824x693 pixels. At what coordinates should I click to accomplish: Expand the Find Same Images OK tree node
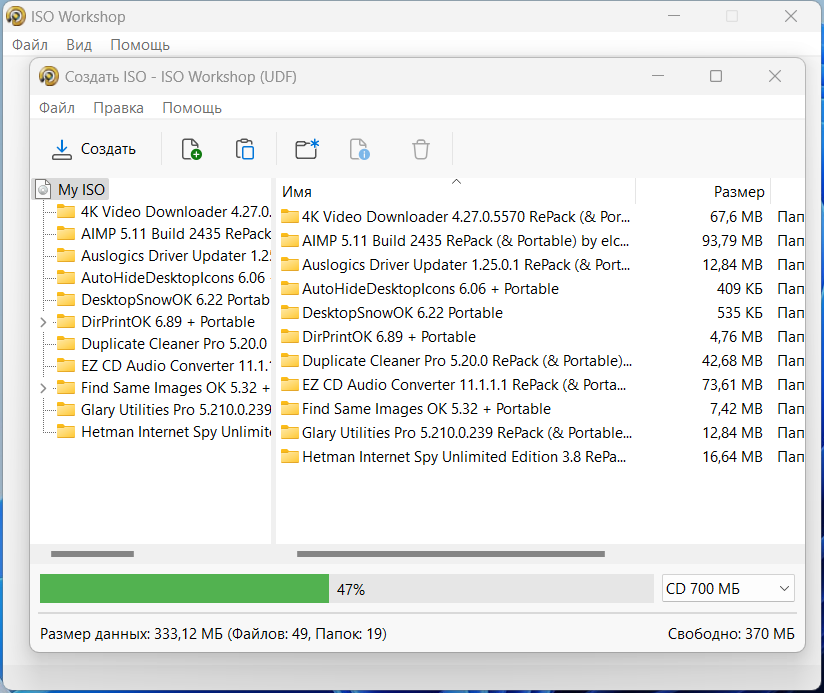coord(44,388)
